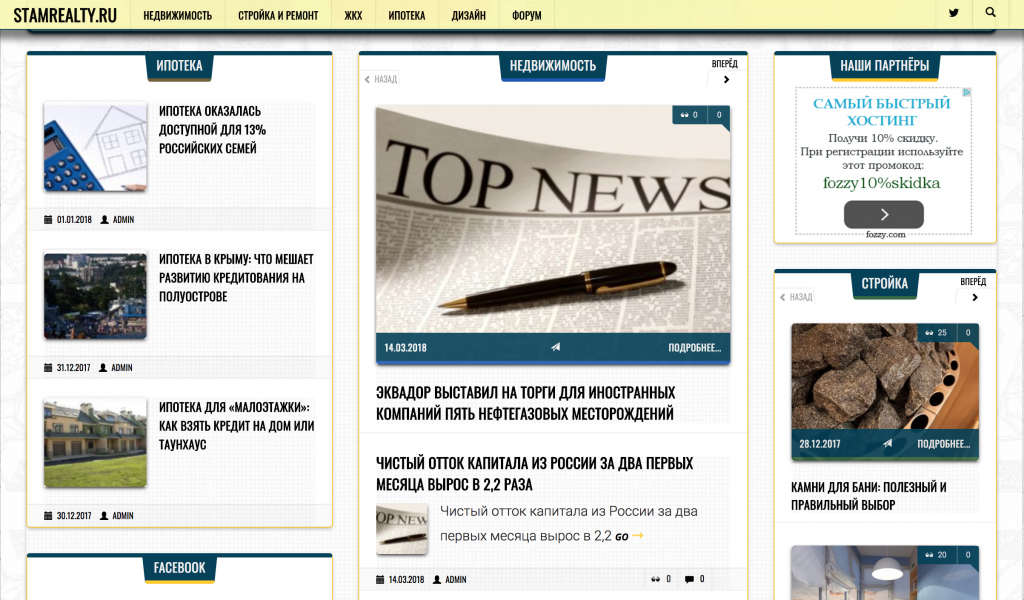Click Подробнее on Top News image
This screenshot has width=1024, height=600.
[694, 348]
